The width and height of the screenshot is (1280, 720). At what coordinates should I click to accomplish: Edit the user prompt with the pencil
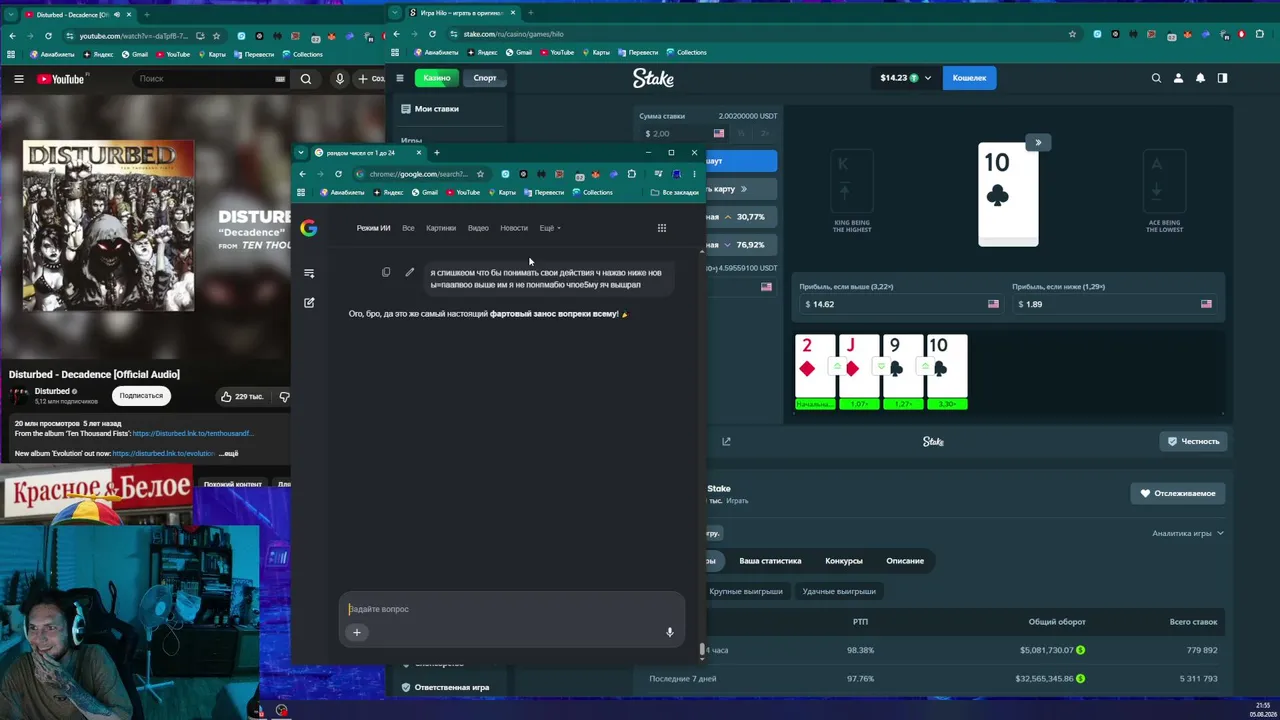[x=409, y=272]
